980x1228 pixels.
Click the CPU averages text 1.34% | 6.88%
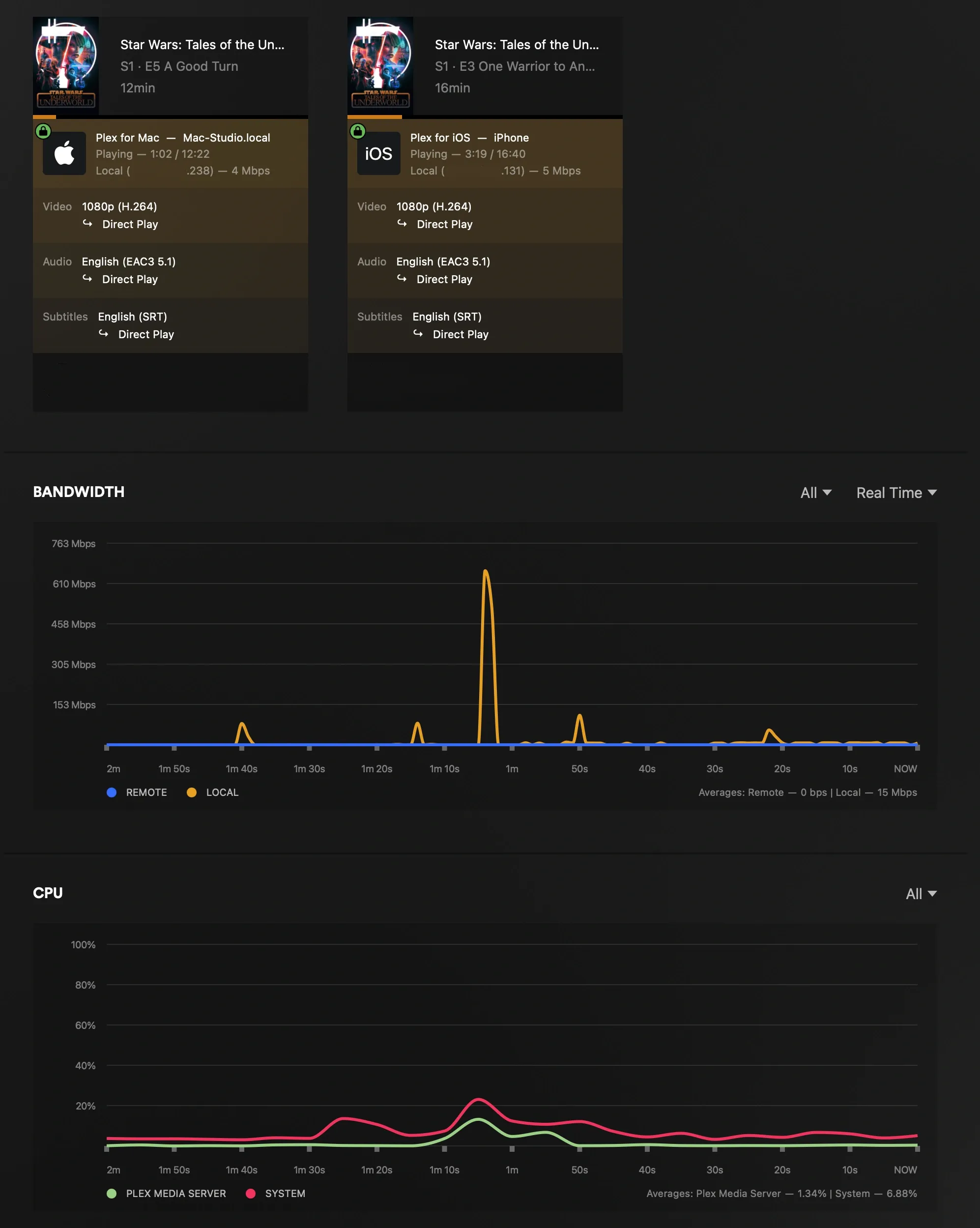781,1193
